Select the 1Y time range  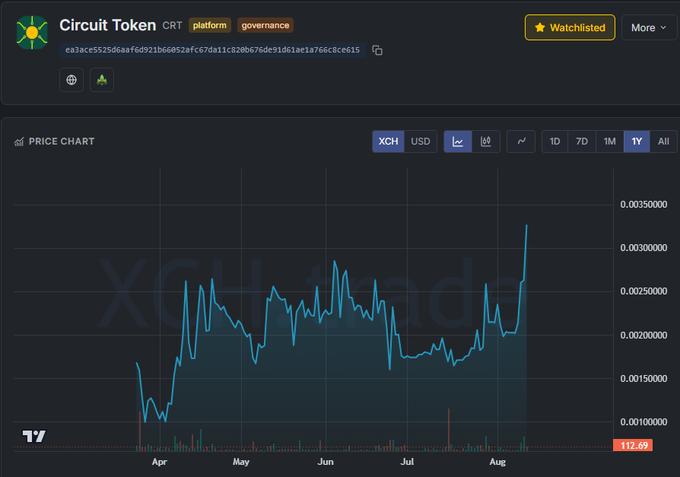pyautogui.click(x=637, y=141)
